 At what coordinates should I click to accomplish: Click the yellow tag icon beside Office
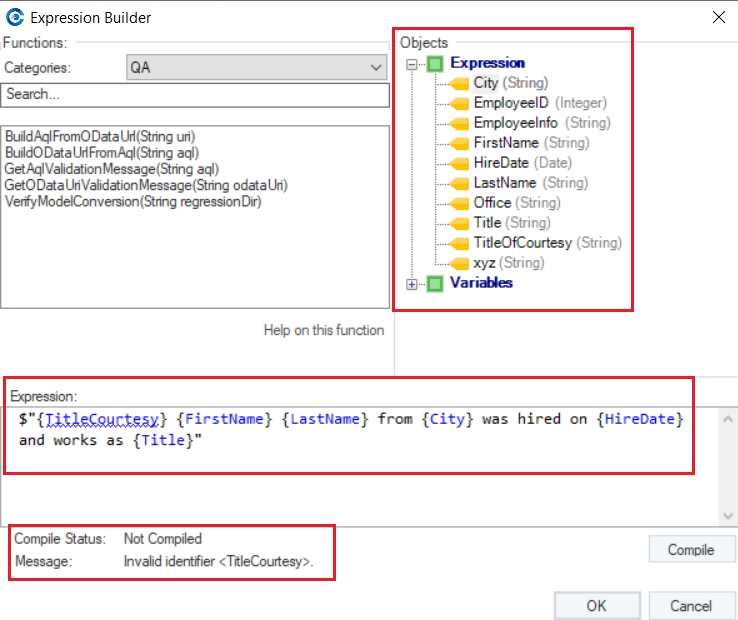459,203
